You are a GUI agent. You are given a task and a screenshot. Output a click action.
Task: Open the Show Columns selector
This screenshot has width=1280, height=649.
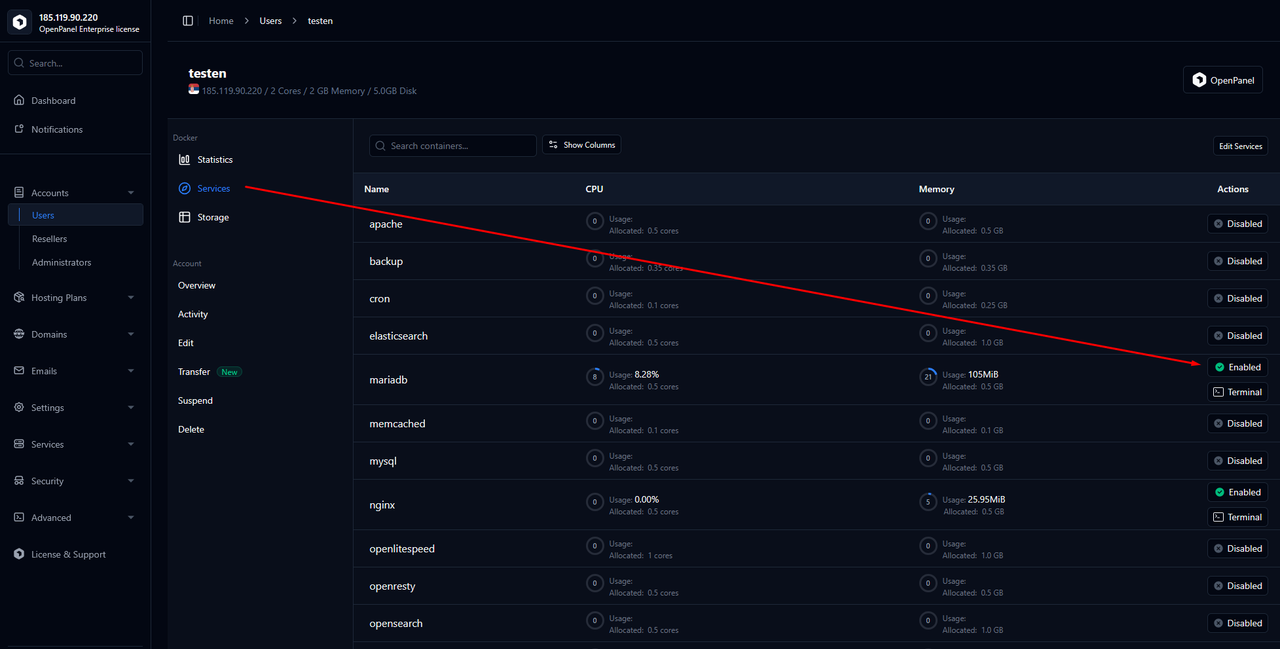[581, 145]
